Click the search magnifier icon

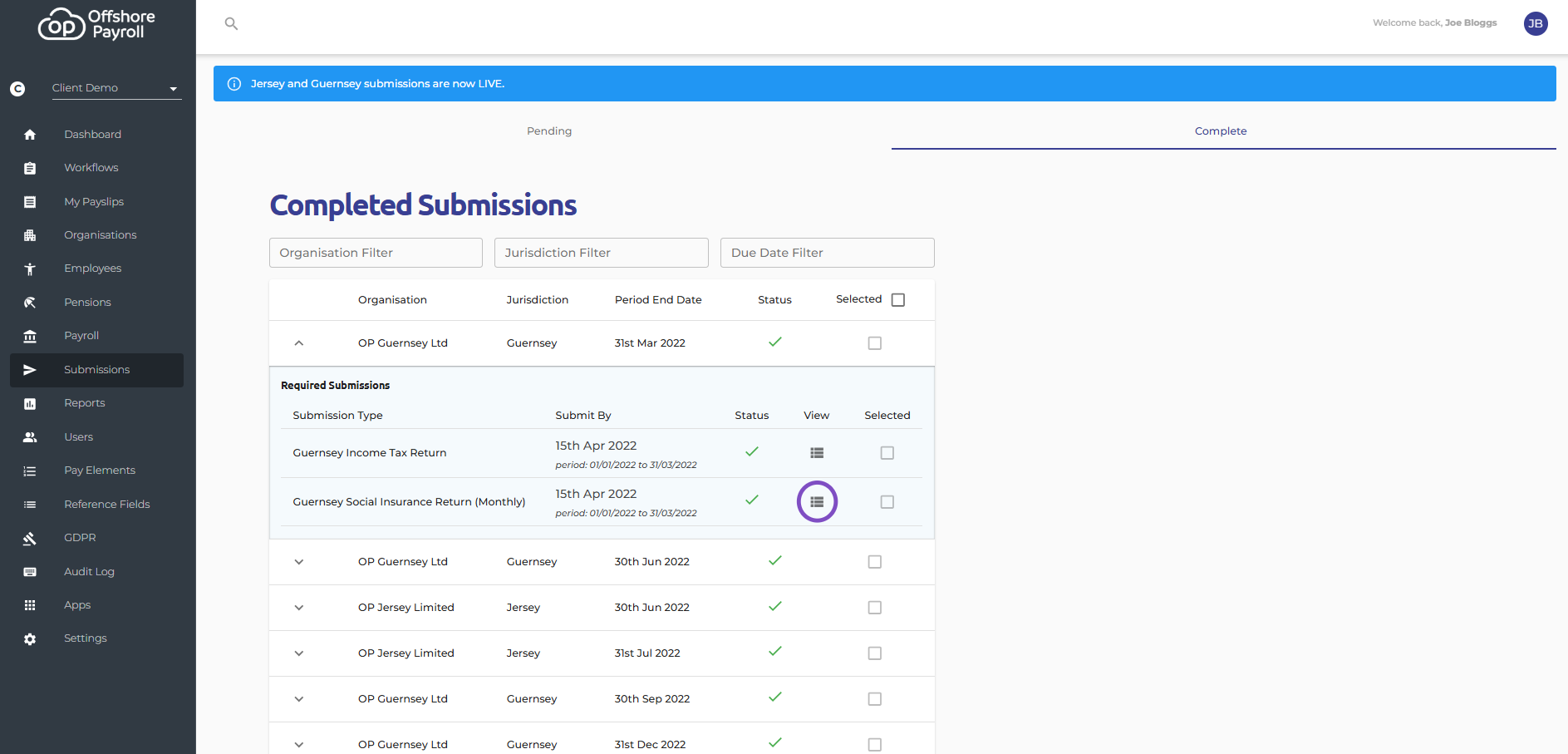232,23
